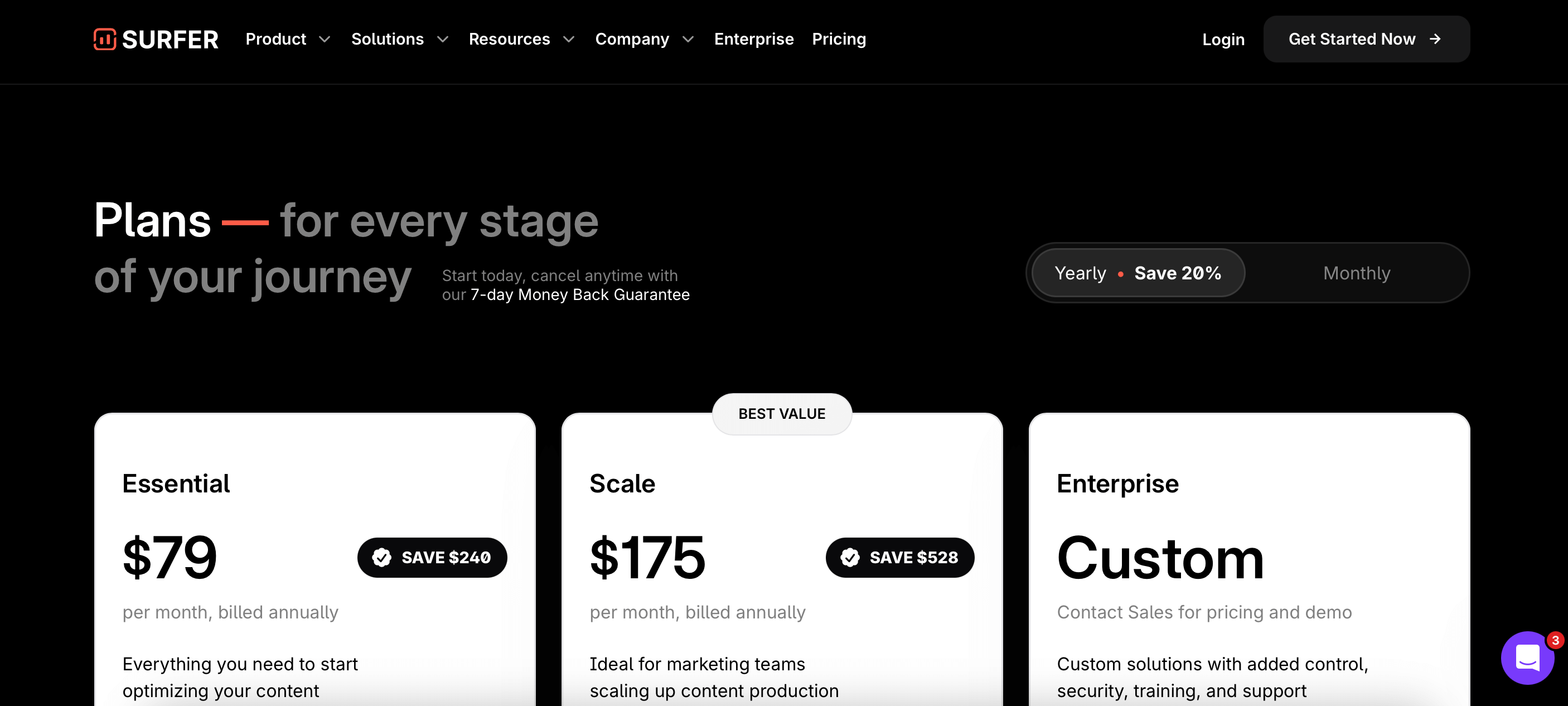The image size is (1568, 706).
Task: Click the SURFER wordmark text
Action: 170,40
